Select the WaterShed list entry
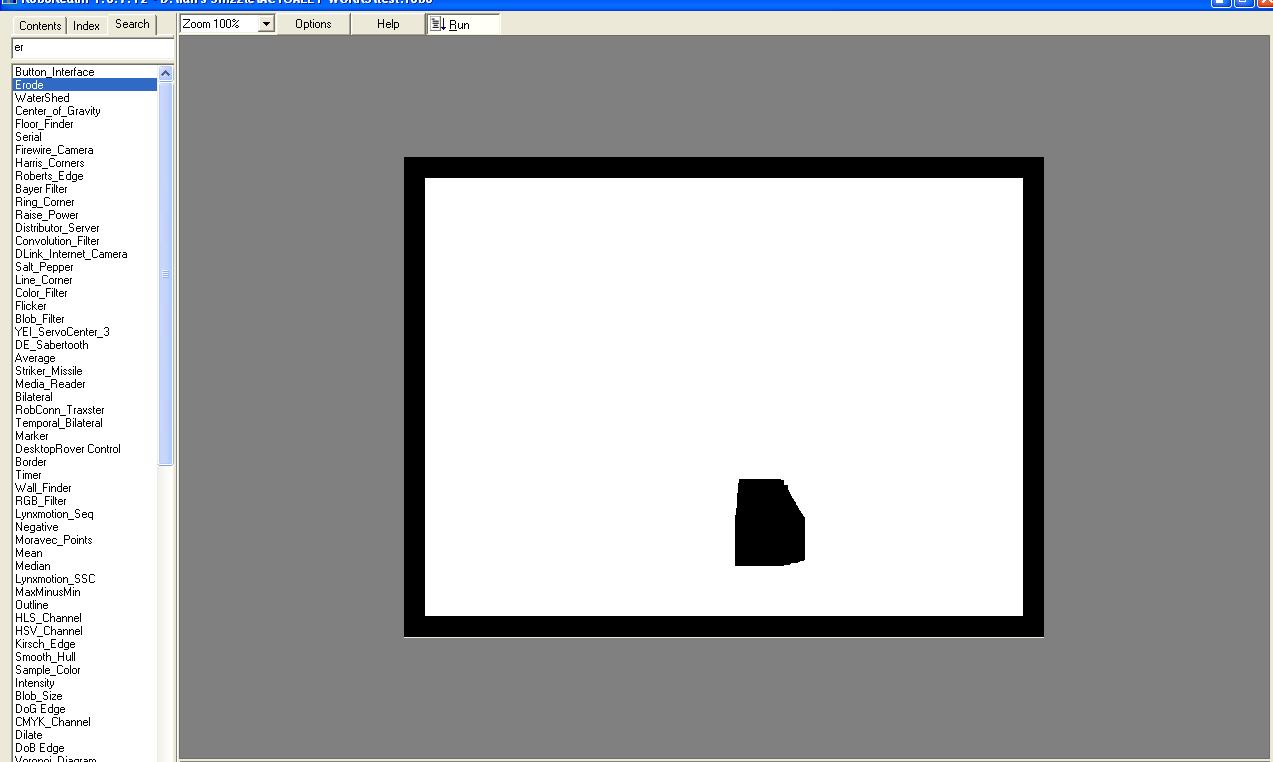 (x=42, y=98)
